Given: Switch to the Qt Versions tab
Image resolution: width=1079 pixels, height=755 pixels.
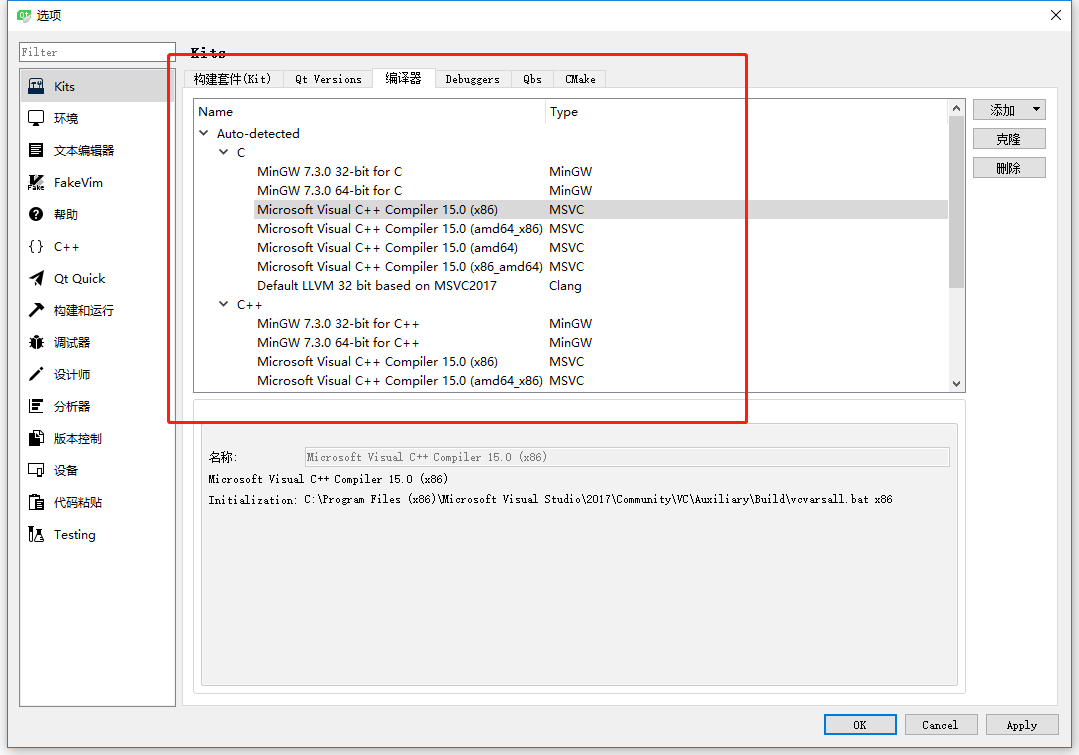Looking at the screenshot, I should pos(327,78).
